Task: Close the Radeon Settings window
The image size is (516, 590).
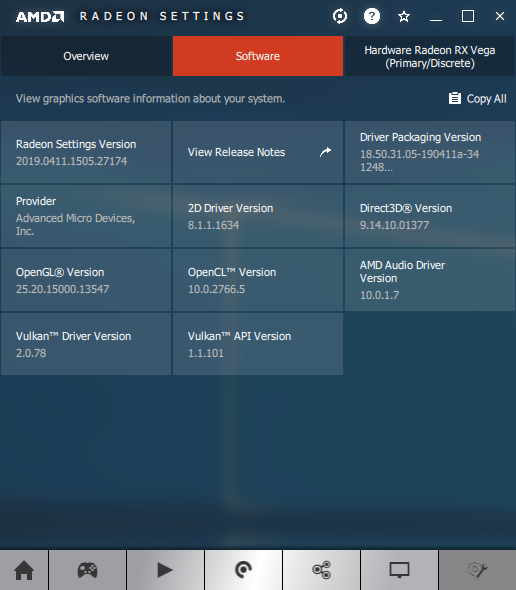Action: pos(500,16)
